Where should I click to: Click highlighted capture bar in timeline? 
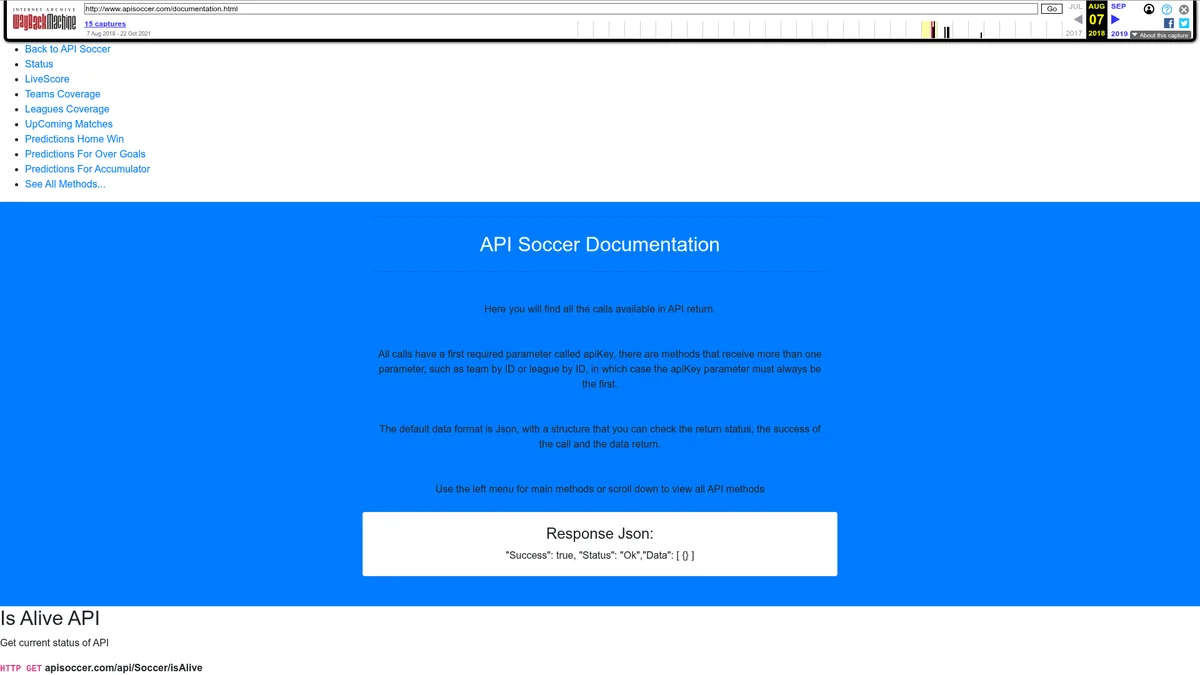pyautogui.click(x=933, y=30)
